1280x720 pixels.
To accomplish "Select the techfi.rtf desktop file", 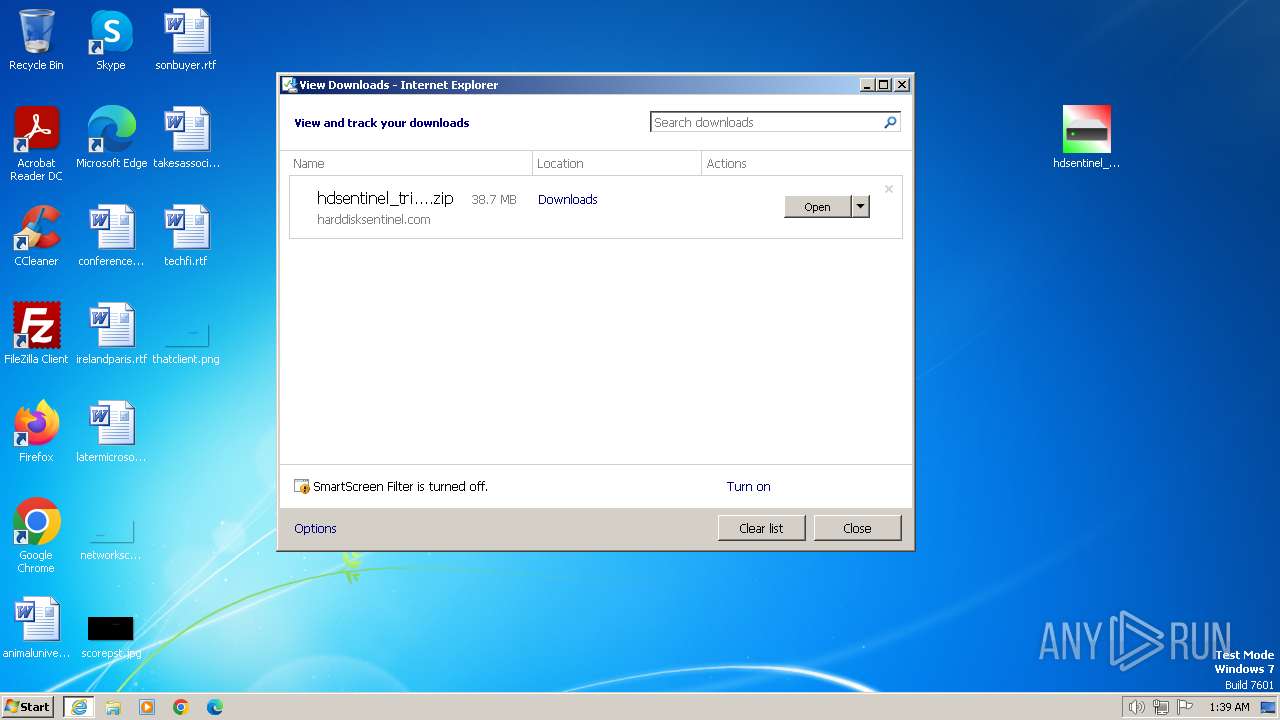I will (186, 235).
